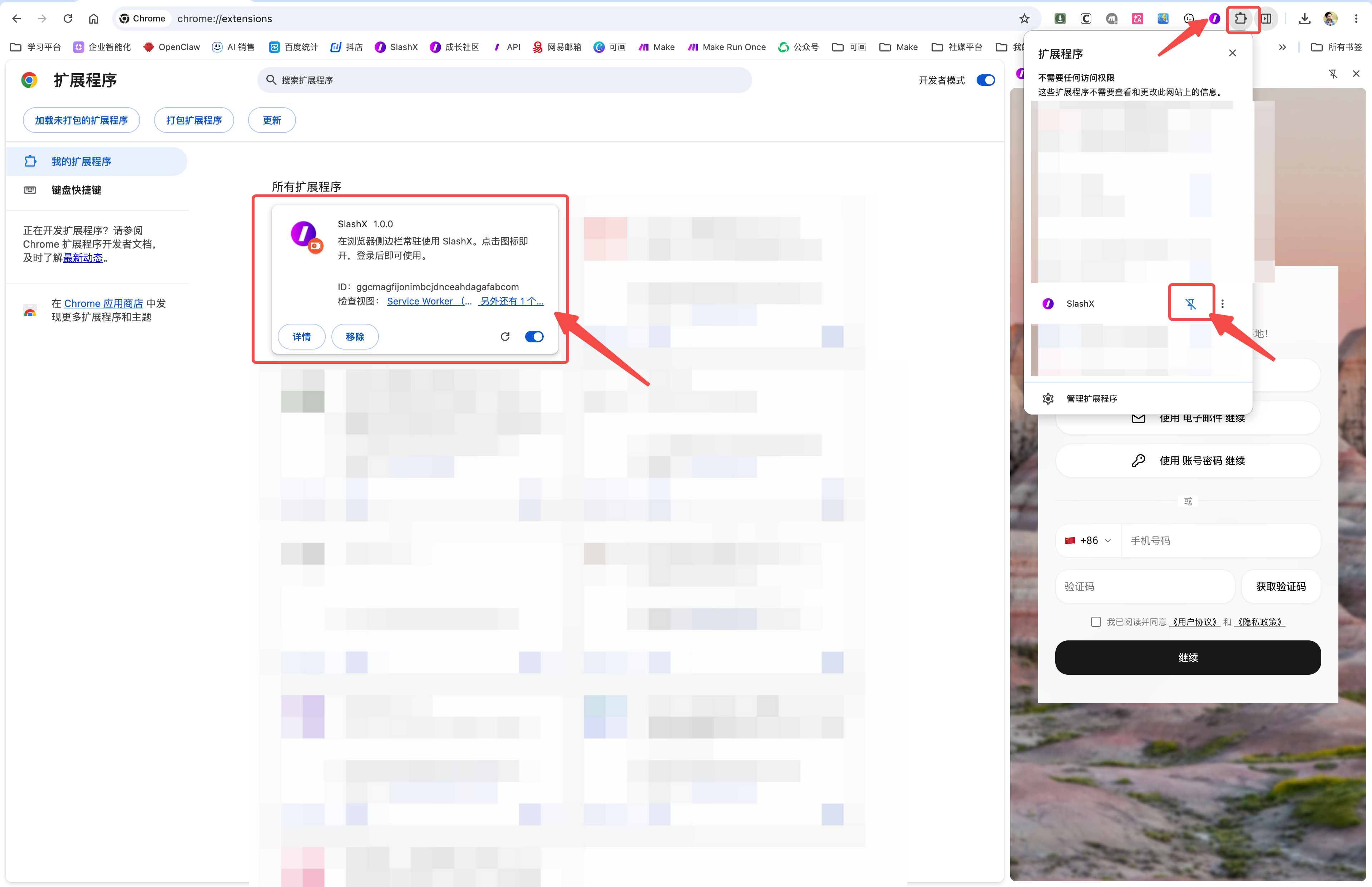
Task: Go back using the browser back arrow
Action: [17, 19]
